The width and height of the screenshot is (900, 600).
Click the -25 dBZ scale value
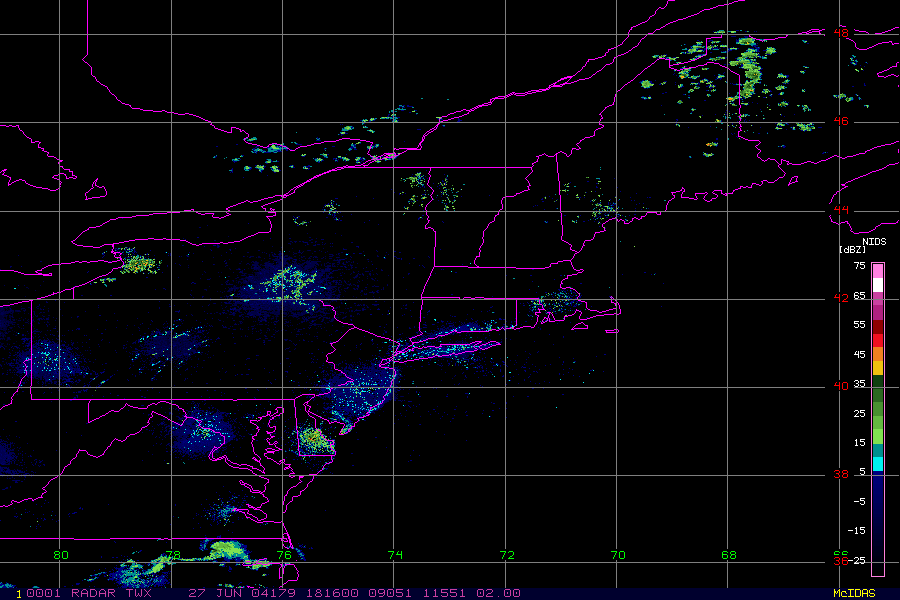coord(857,560)
